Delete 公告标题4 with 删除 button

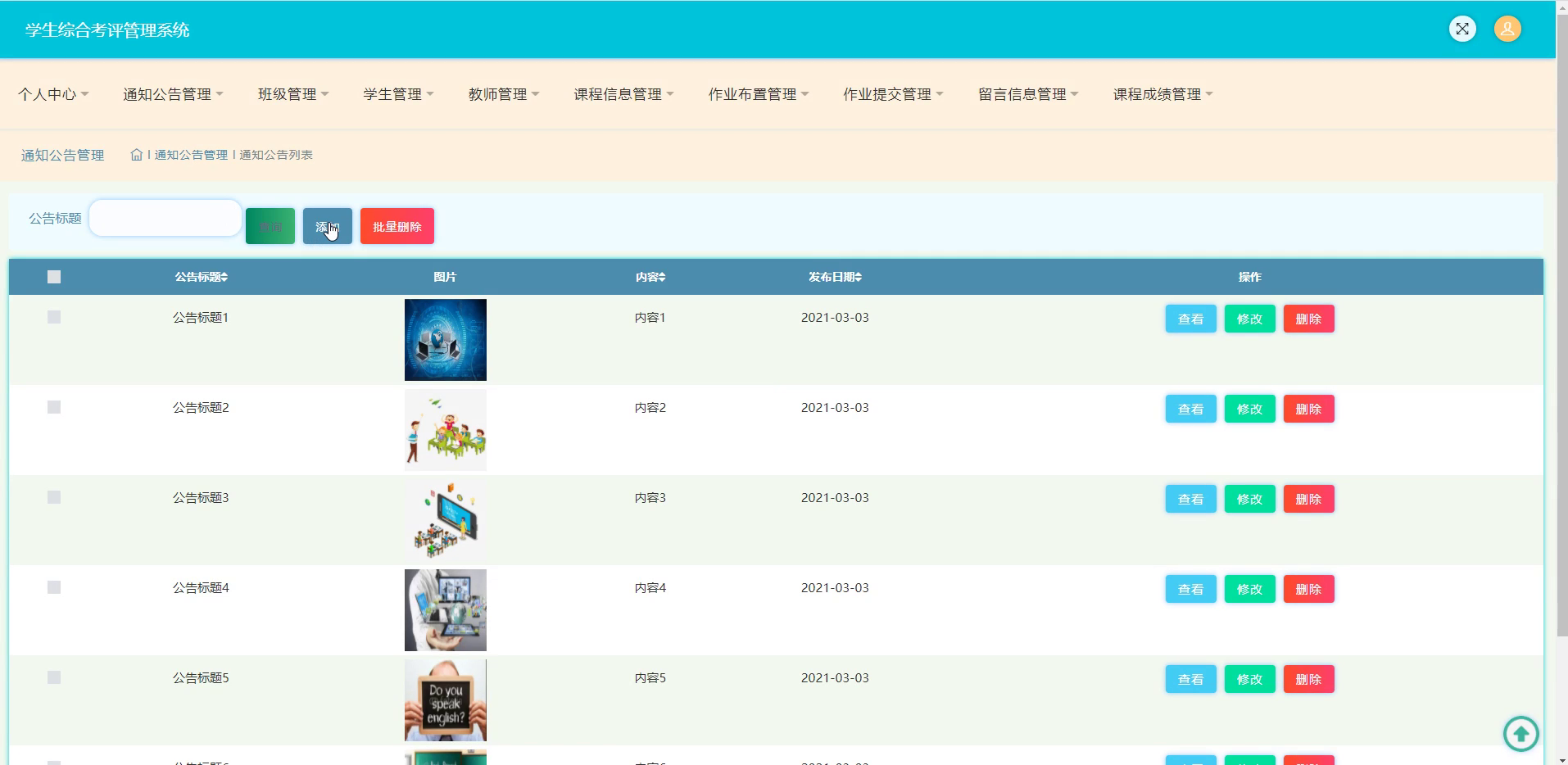[1309, 589]
